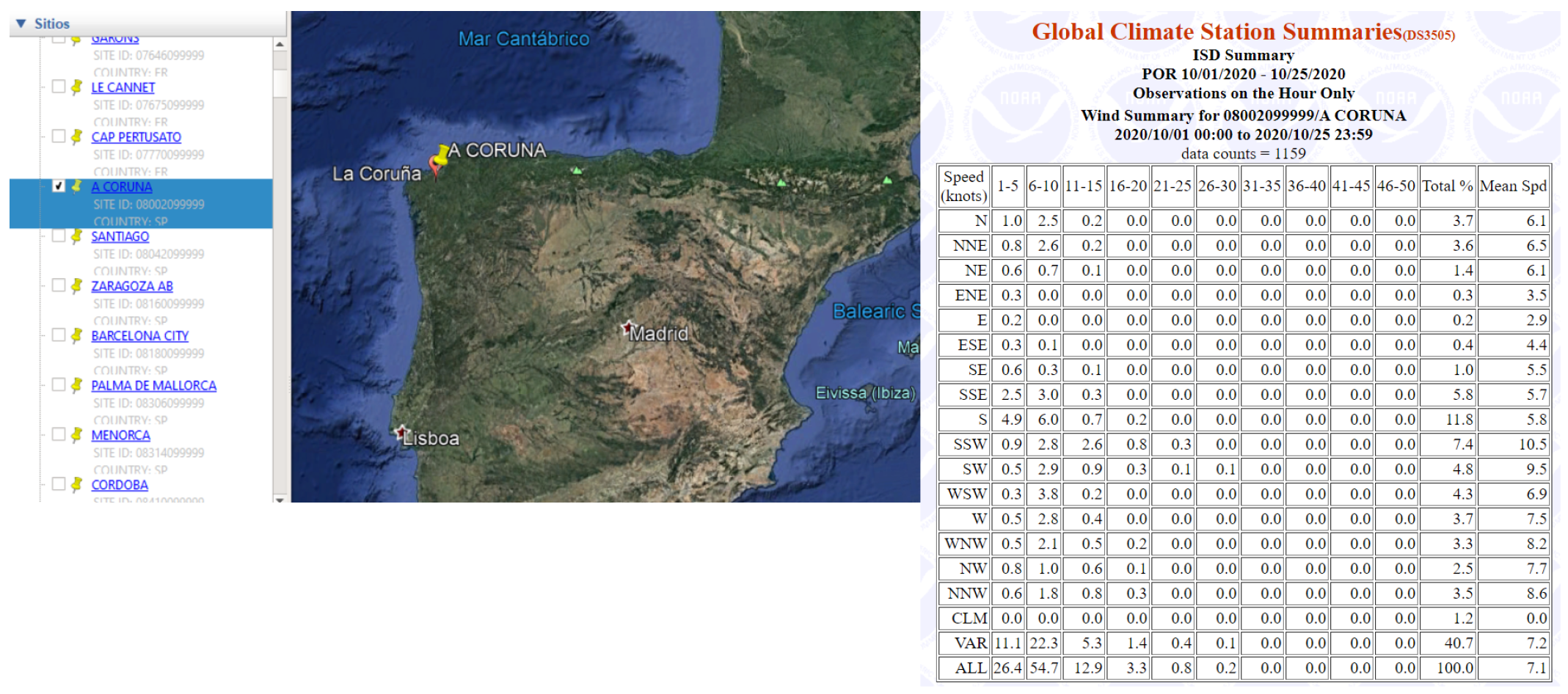Click the 10.5 mean speed in SSW row
This screenshot has height=694, width=1568.
click(x=1513, y=445)
